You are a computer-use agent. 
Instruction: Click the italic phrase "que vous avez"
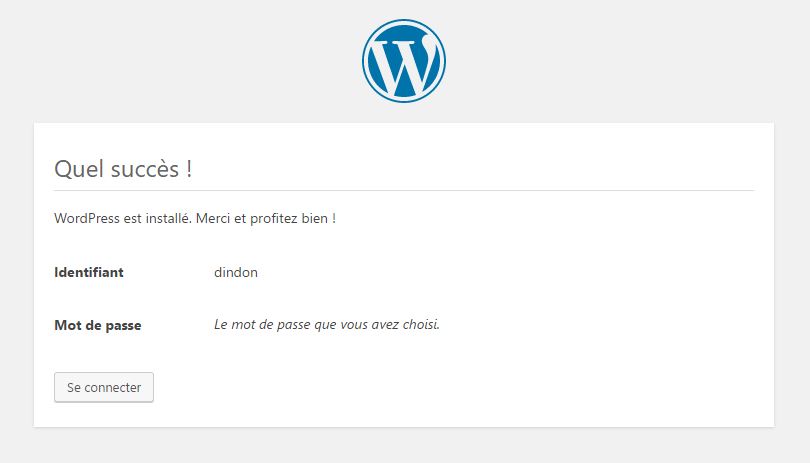pyautogui.click(x=347, y=325)
